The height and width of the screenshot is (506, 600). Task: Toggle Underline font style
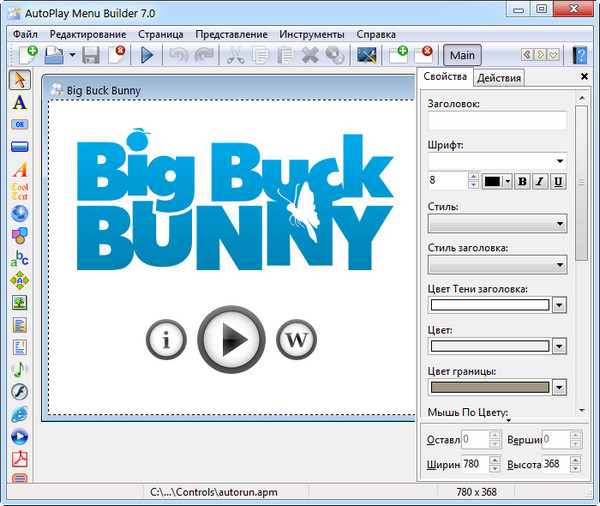coord(558,181)
